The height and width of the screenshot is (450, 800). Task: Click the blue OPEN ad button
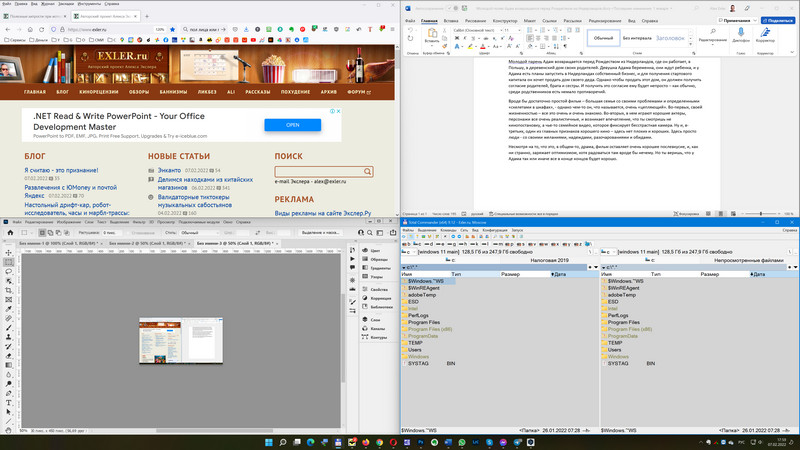(x=292, y=126)
